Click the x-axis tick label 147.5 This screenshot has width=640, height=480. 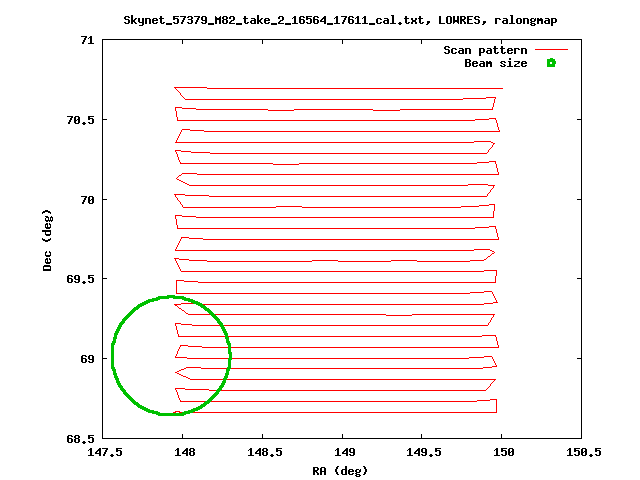pos(105,452)
